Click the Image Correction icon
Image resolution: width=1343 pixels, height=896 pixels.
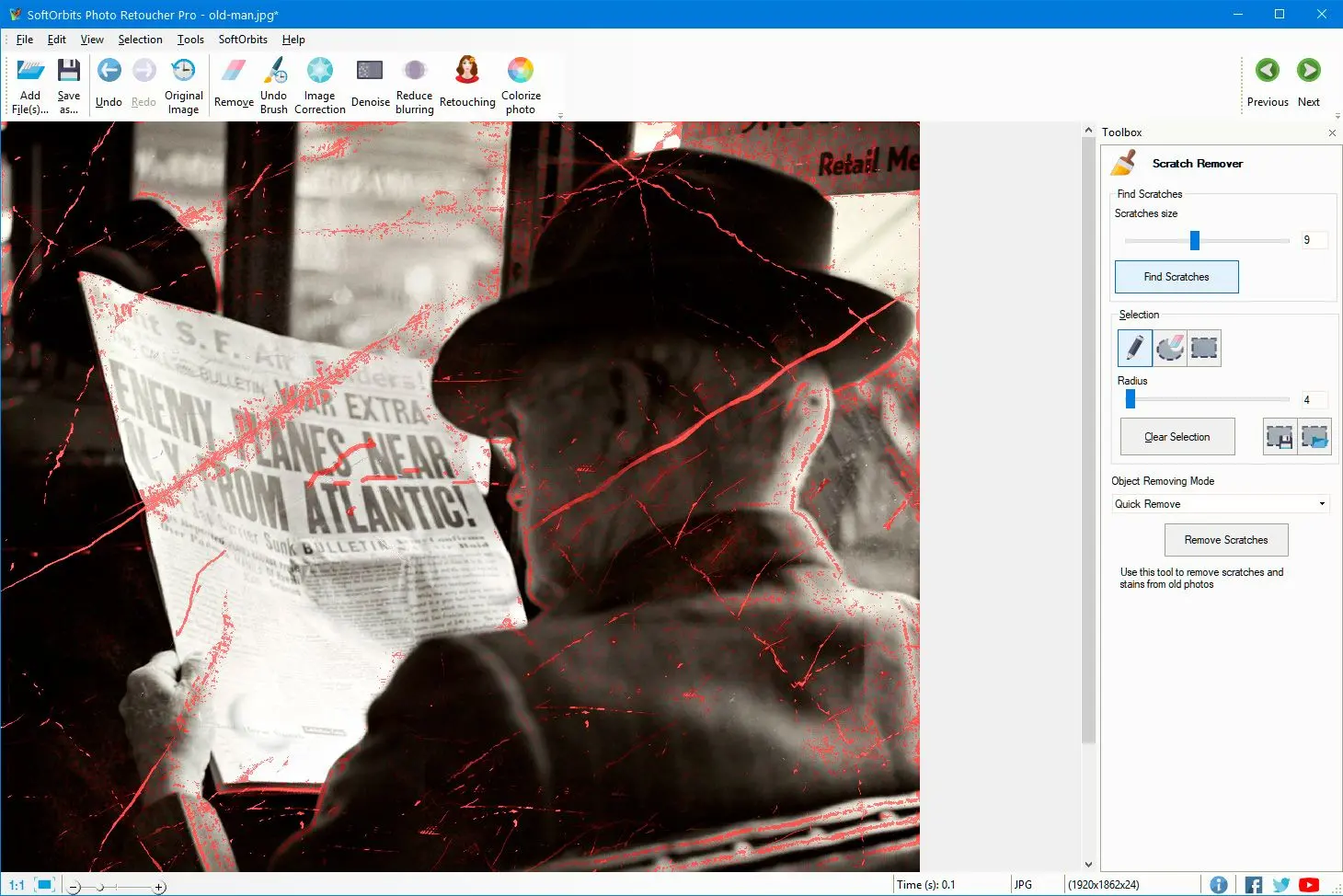pyautogui.click(x=320, y=72)
